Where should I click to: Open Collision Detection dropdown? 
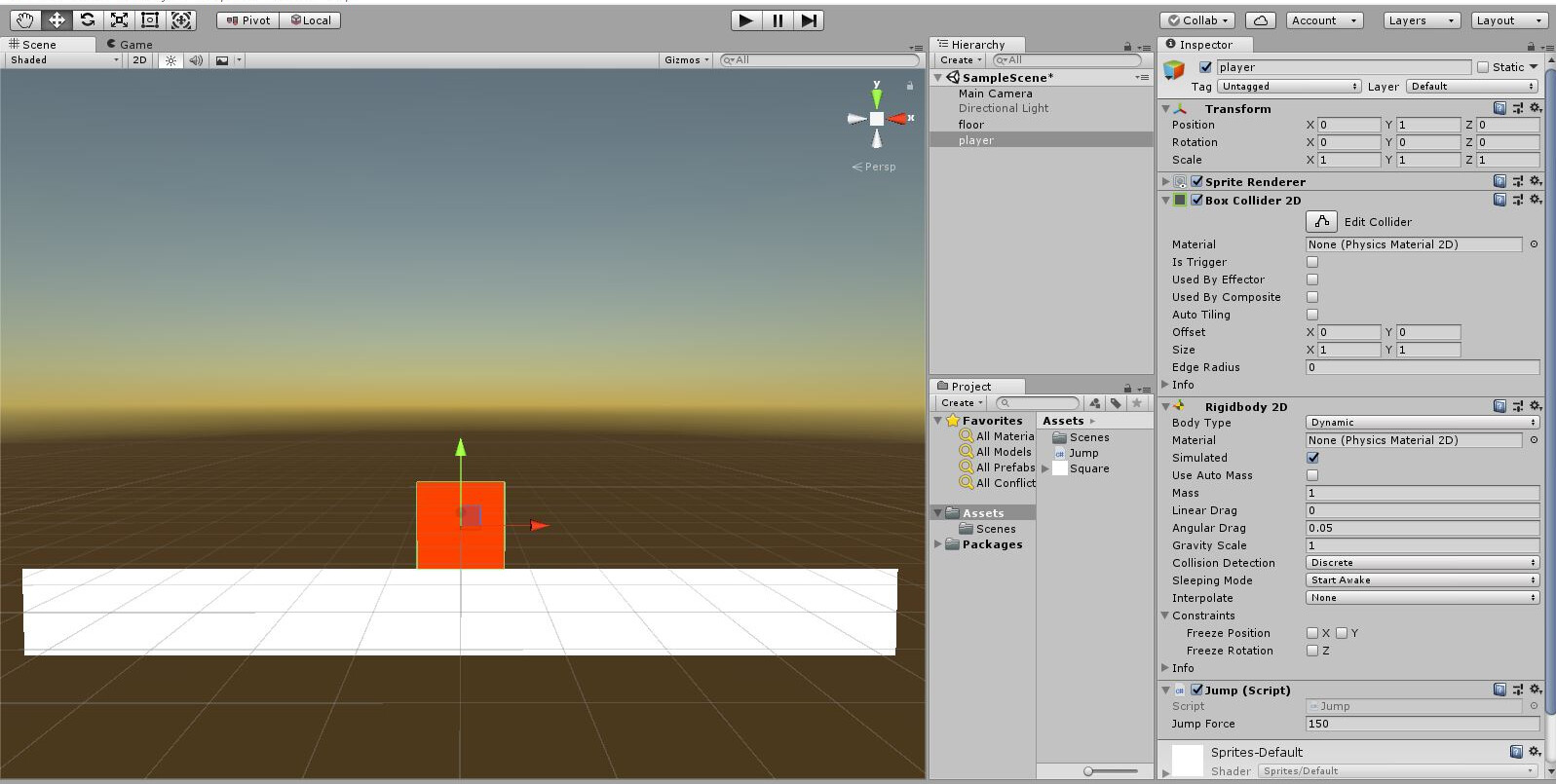[x=1423, y=563]
